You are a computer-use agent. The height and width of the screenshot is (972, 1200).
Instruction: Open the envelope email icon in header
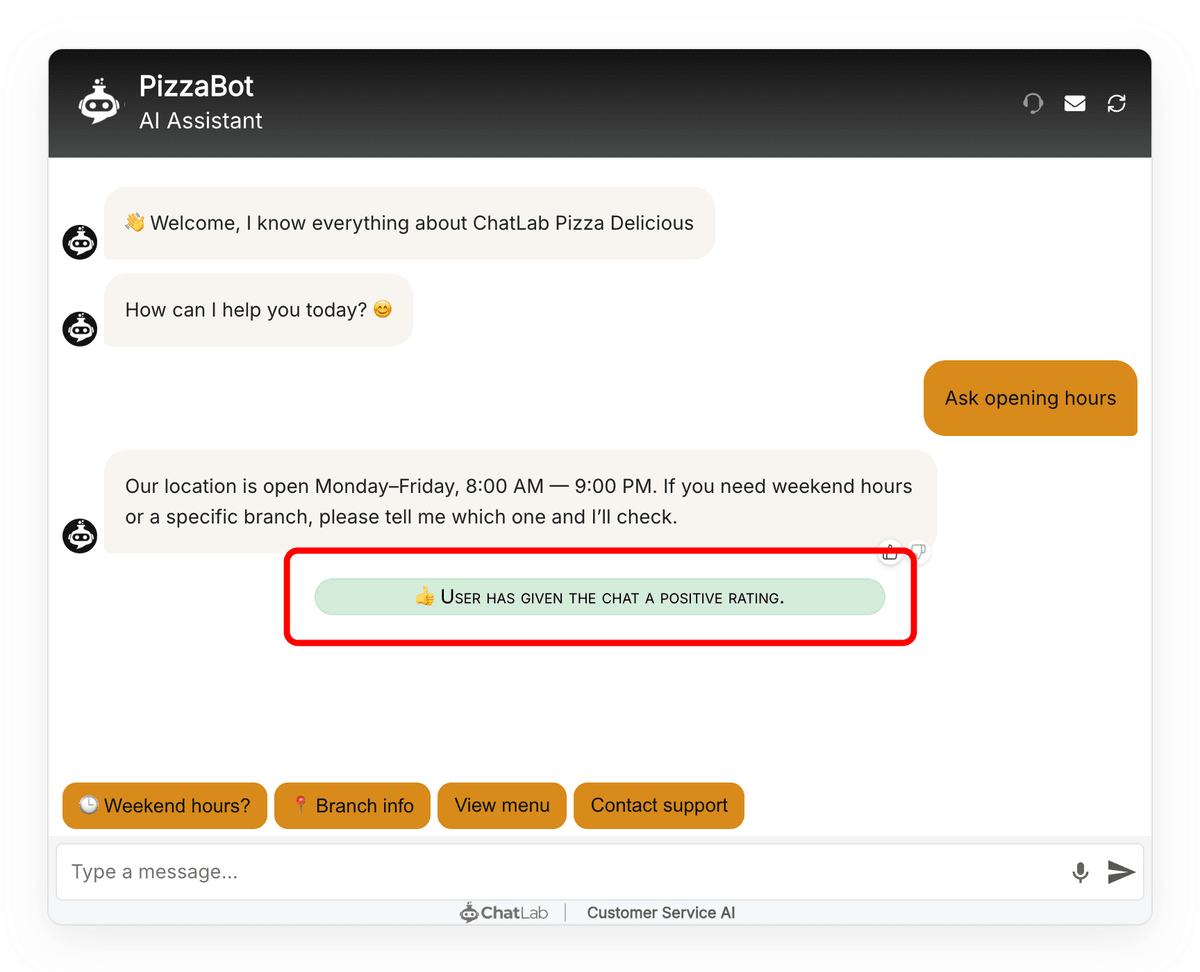point(1075,103)
